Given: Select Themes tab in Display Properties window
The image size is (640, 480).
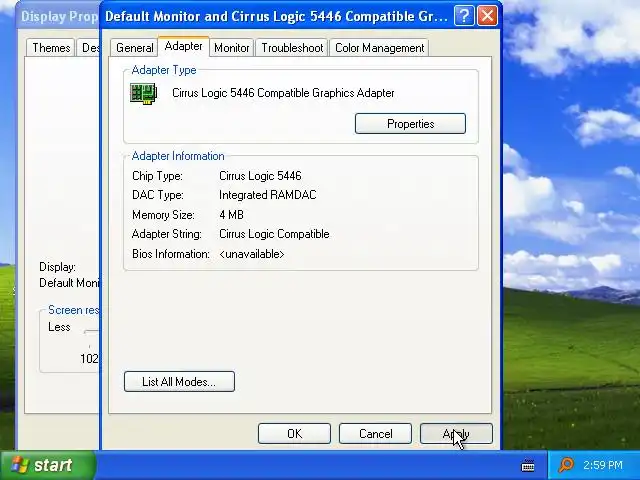Looking at the screenshot, I should (x=51, y=48).
